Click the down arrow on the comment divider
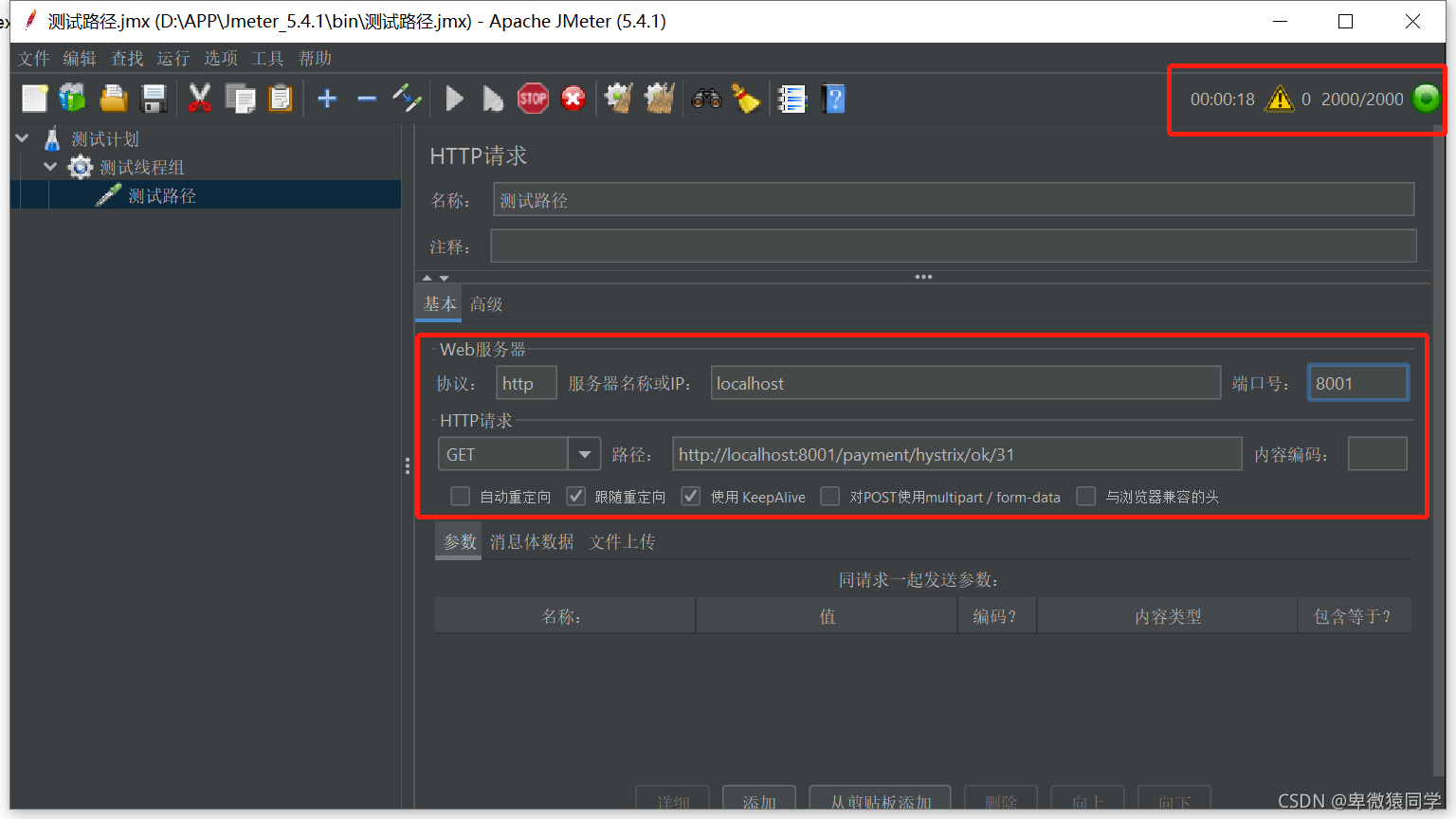1456x819 pixels. [444, 278]
